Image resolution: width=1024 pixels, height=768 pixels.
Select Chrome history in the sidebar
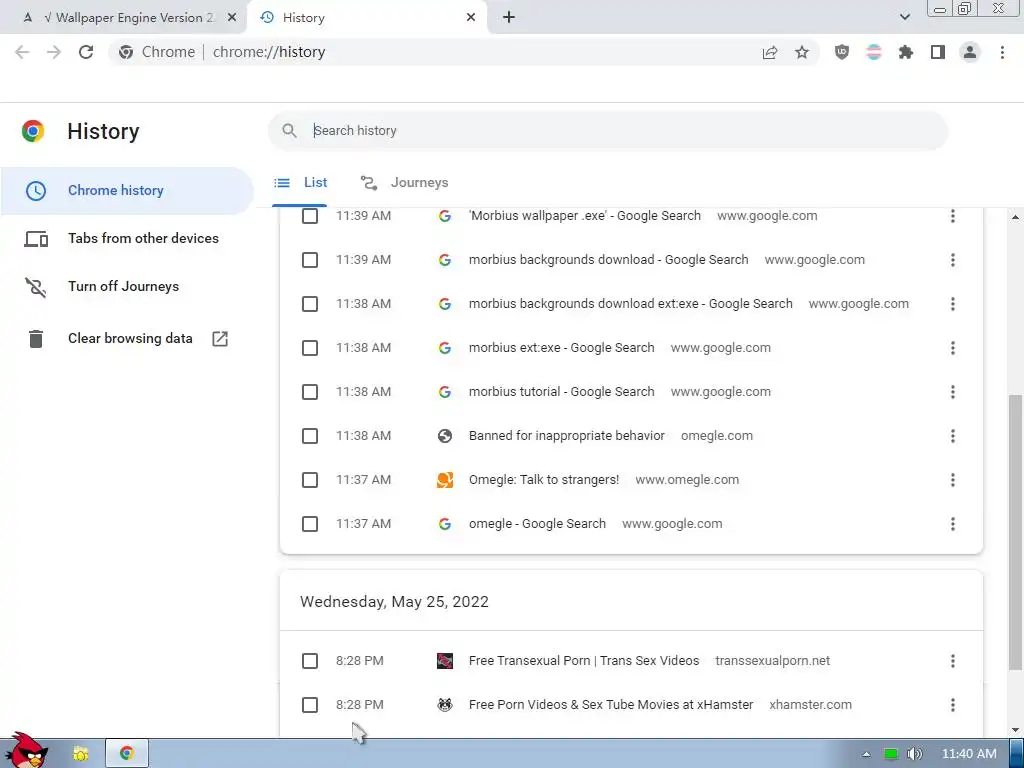(x=127, y=191)
